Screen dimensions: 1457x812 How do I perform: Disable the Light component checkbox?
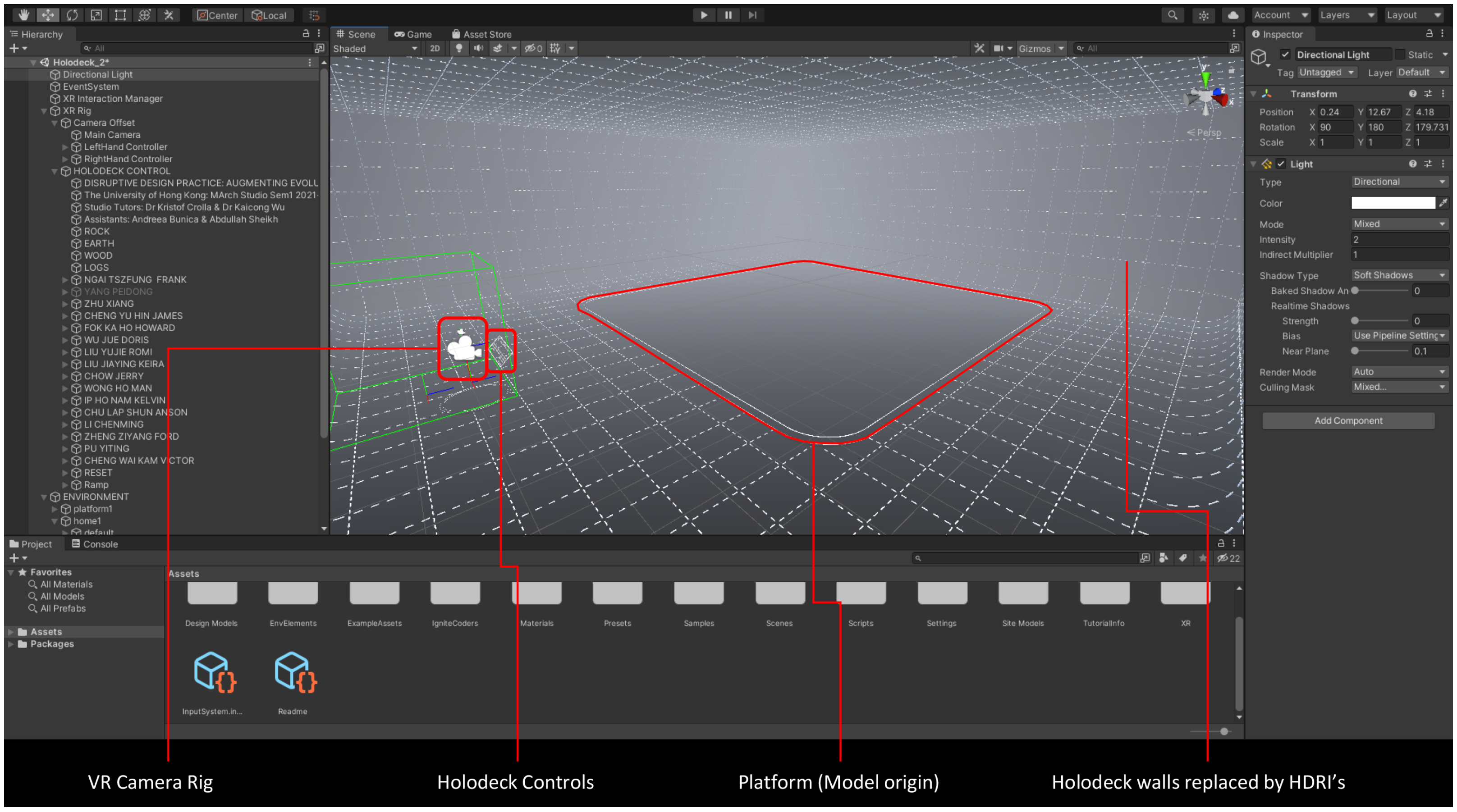(1282, 164)
